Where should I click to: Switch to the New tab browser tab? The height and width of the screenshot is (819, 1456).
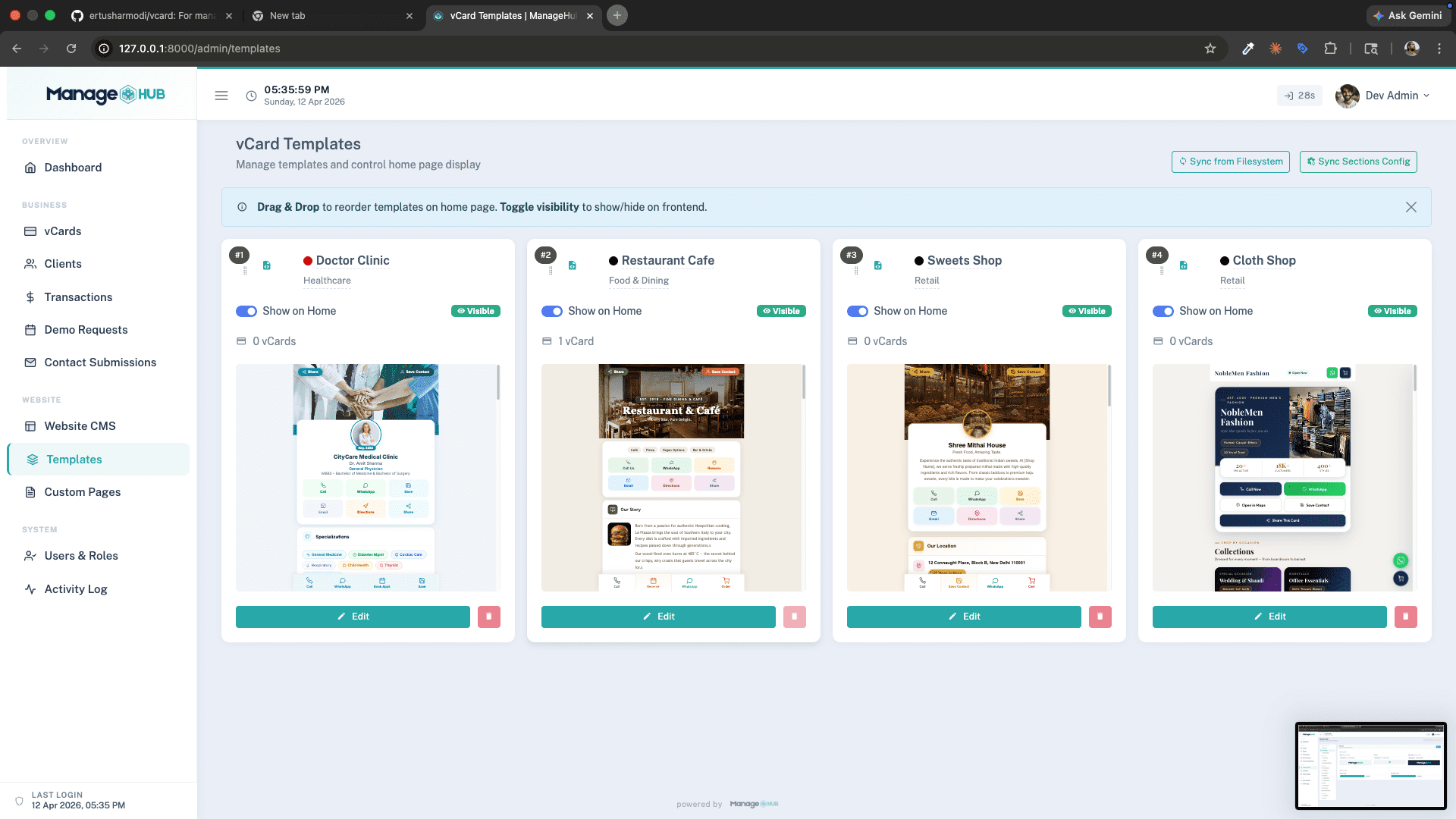(332, 15)
